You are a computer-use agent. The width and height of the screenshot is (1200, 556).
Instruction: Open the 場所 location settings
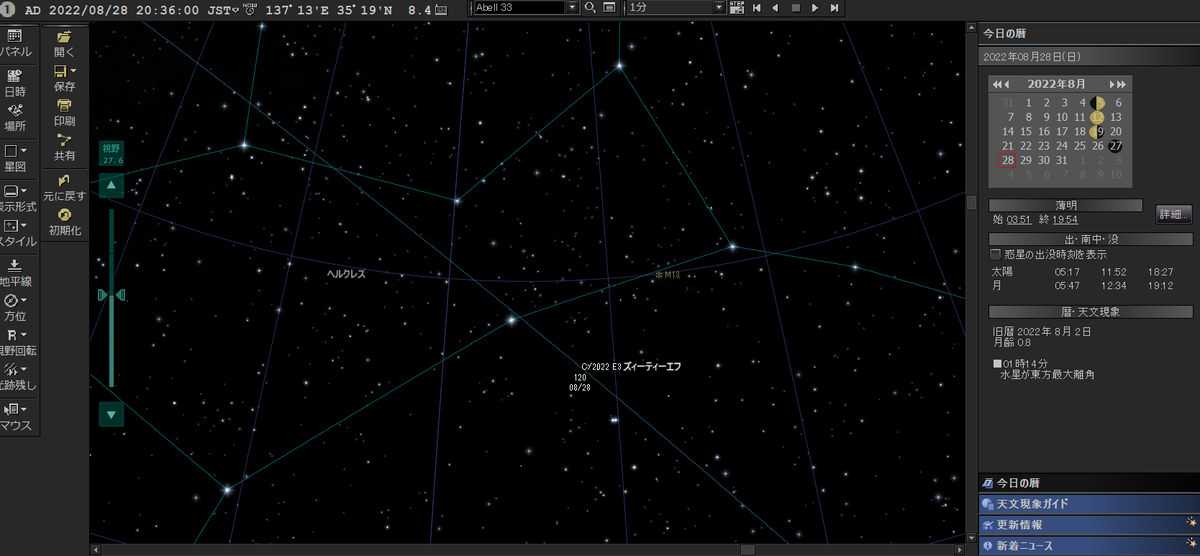pos(15,118)
